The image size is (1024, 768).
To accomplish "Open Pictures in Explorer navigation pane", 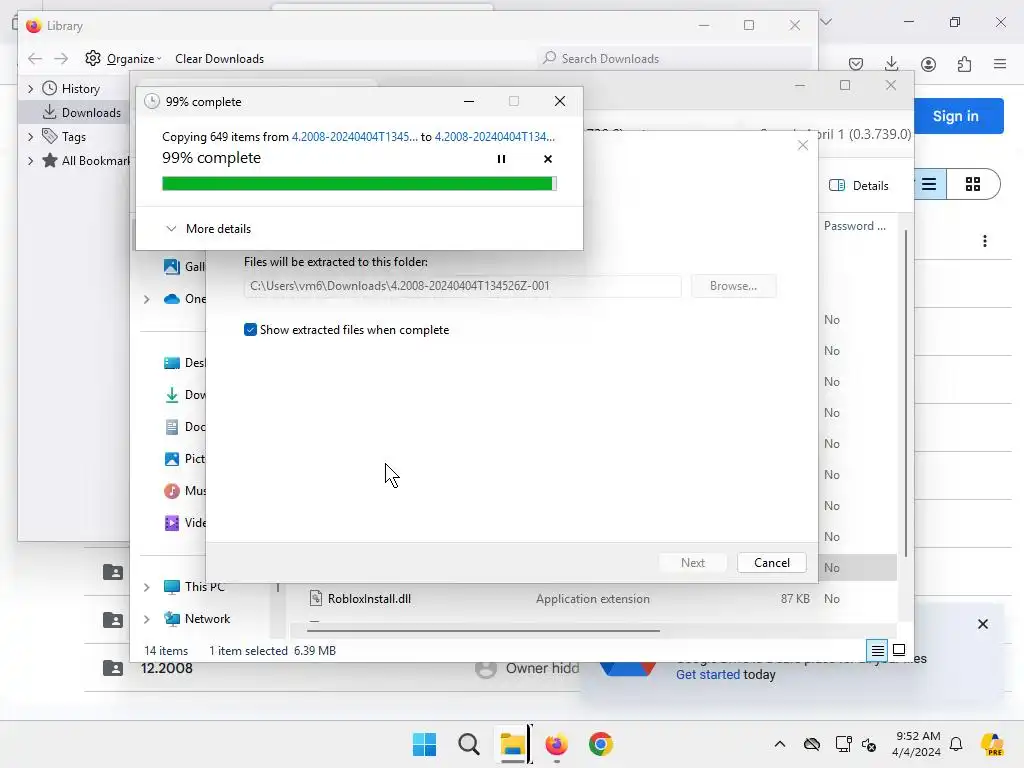I will 184,458.
